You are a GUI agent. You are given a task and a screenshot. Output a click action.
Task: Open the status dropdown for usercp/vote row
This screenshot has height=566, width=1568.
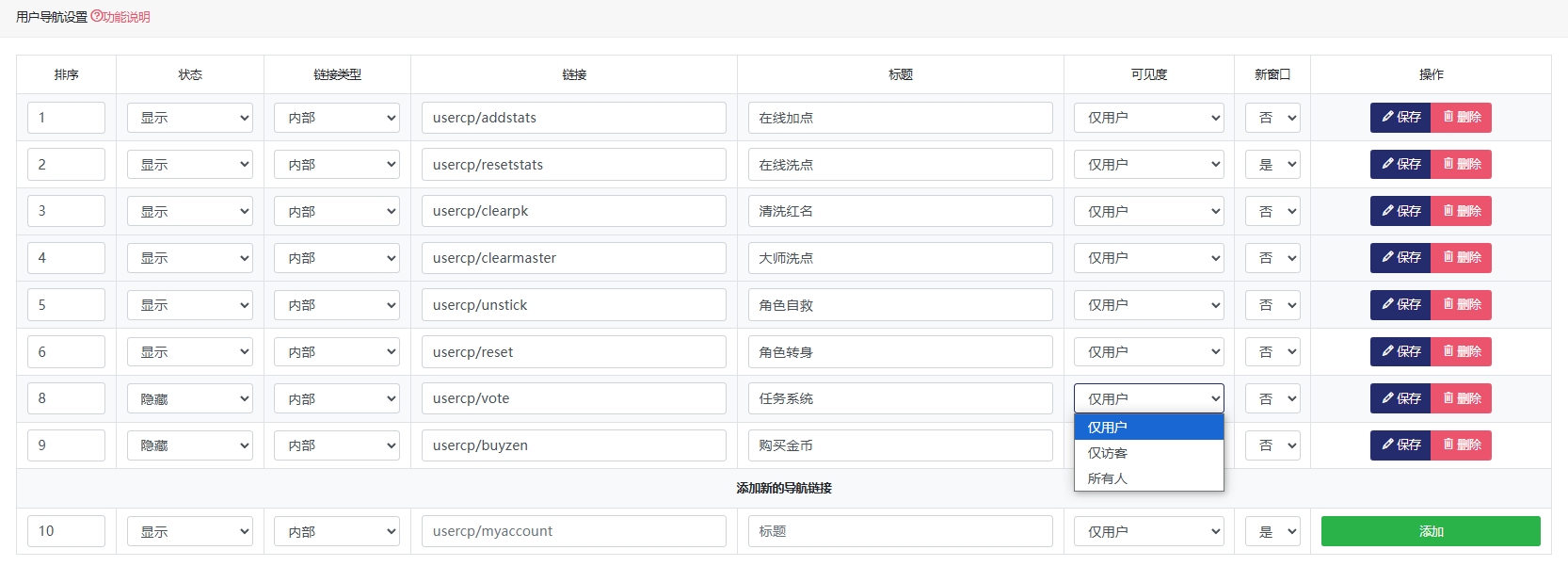(189, 399)
